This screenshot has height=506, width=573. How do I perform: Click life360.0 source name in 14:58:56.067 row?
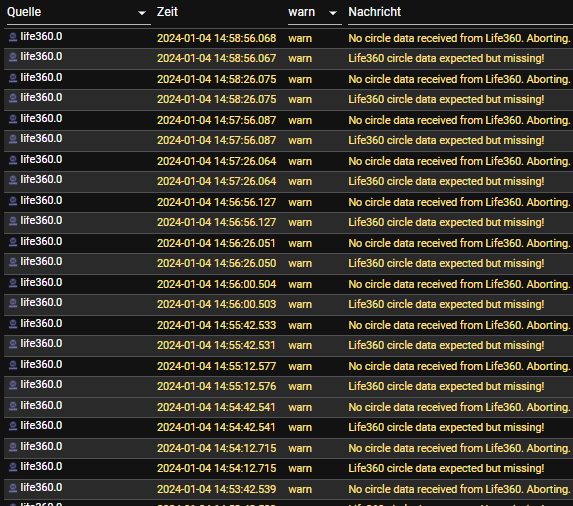click(x=41, y=57)
